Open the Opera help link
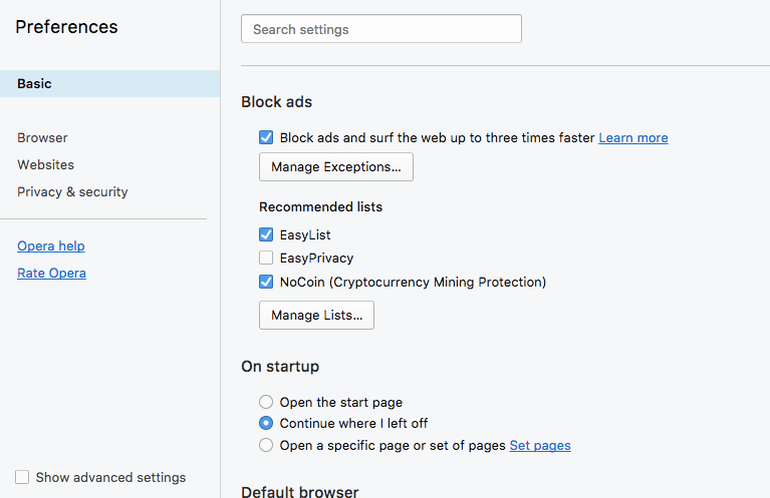The image size is (770, 498). 51,246
